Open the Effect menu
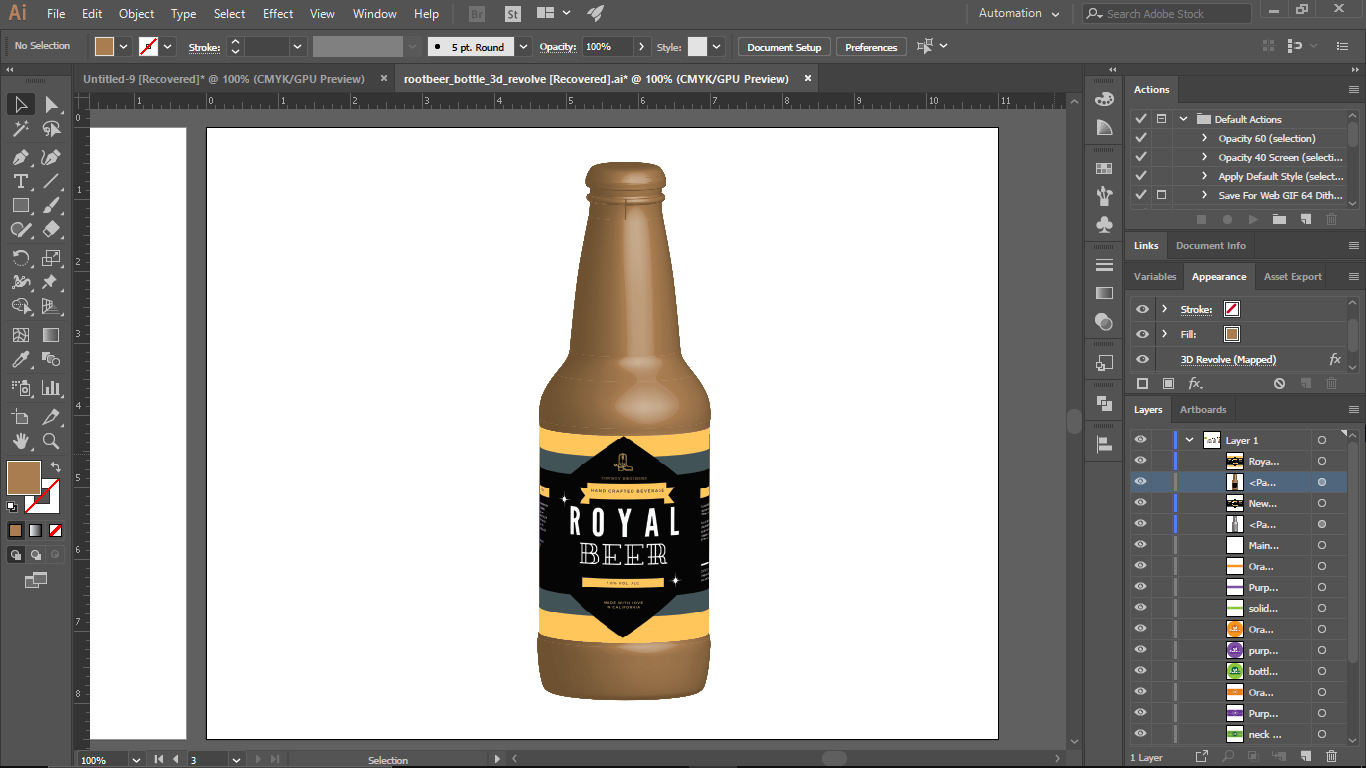 [278, 14]
